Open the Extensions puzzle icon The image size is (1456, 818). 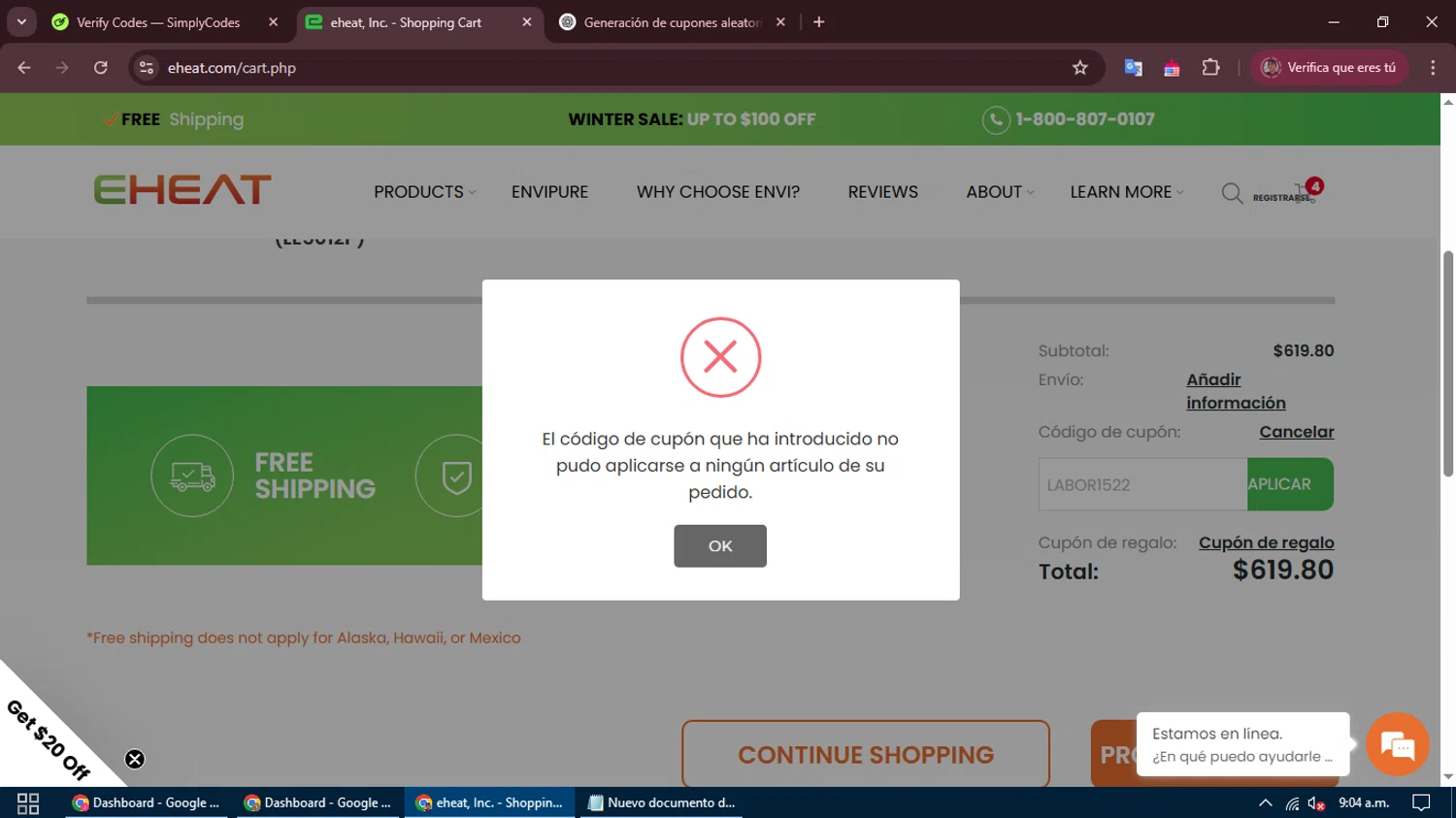coord(1210,67)
